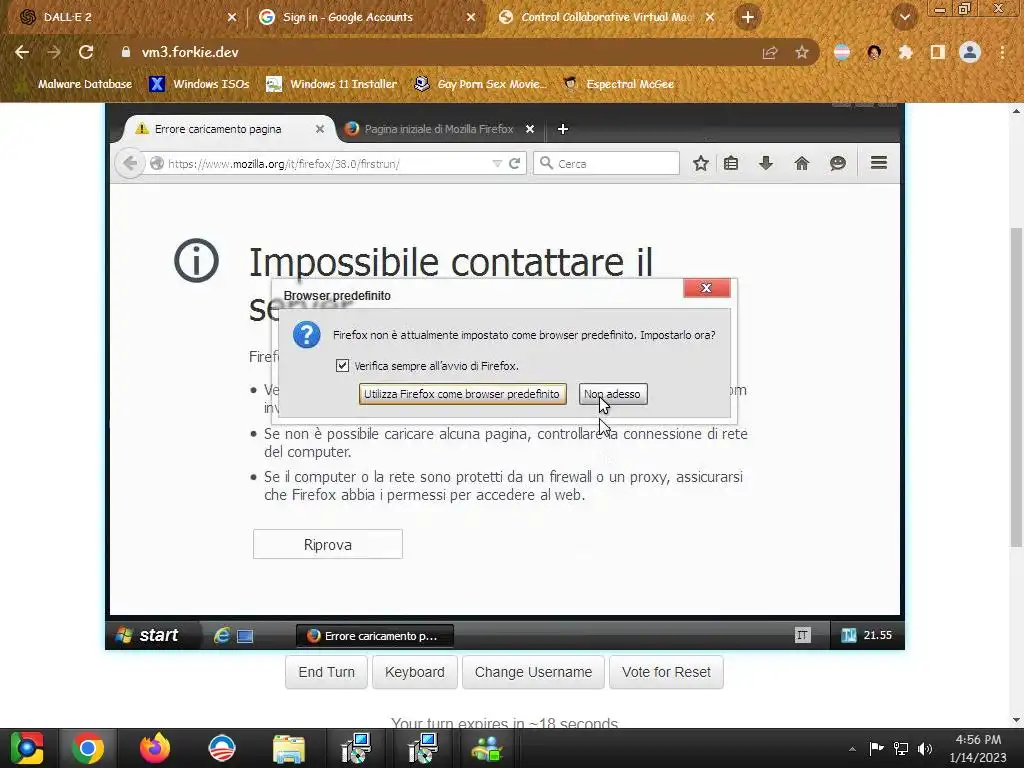This screenshot has width=1024, height=768.
Task: Open Windows 11 Installer bookmark
Action: click(x=332, y=84)
